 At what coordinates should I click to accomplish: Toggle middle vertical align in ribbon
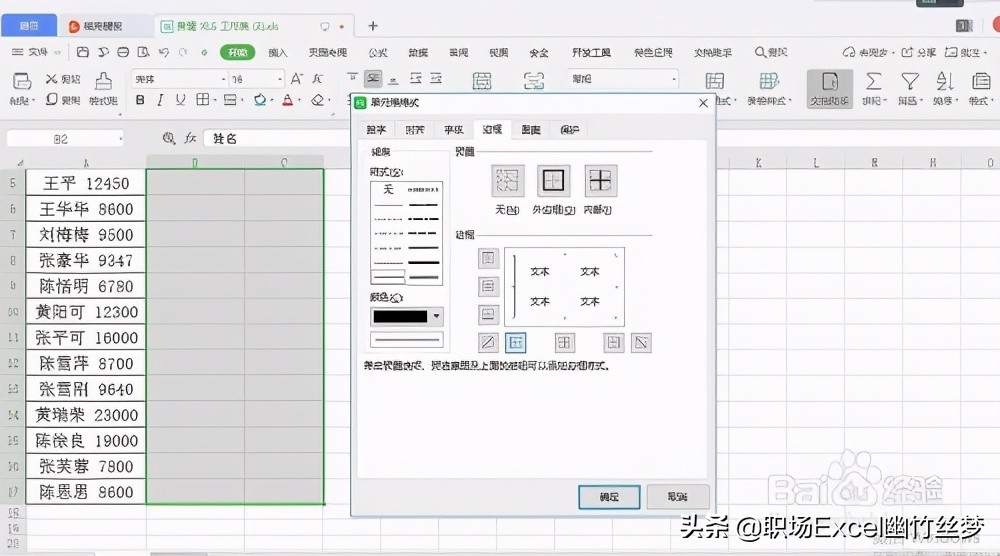pyautogui.click(x=373, y=78)
